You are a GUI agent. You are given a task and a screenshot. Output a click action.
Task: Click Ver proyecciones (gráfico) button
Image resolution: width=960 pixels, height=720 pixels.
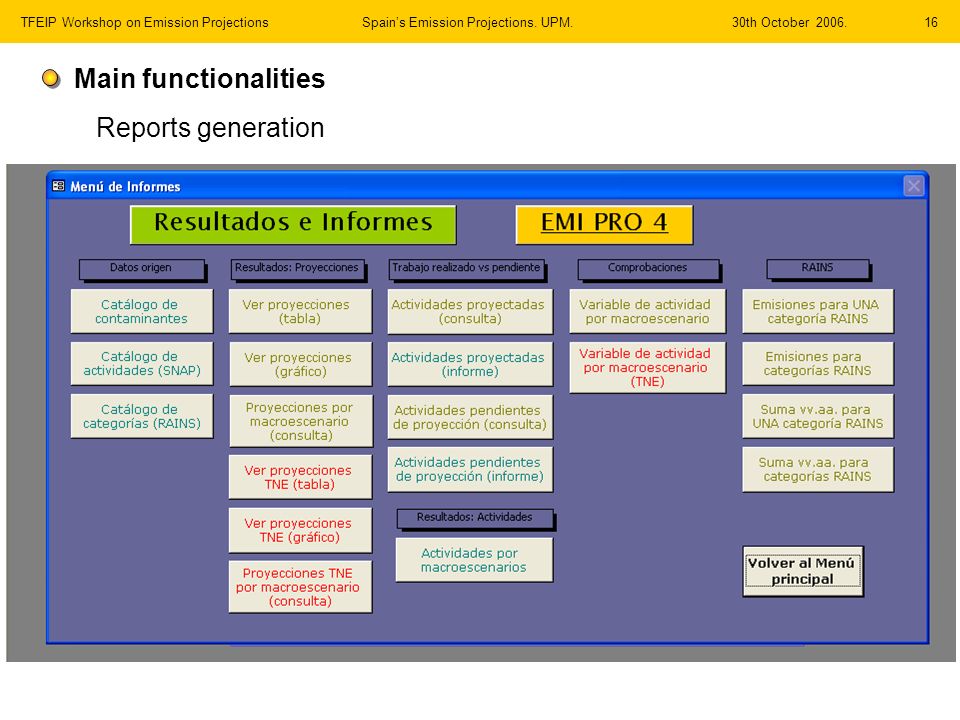[x=300, y=364]
